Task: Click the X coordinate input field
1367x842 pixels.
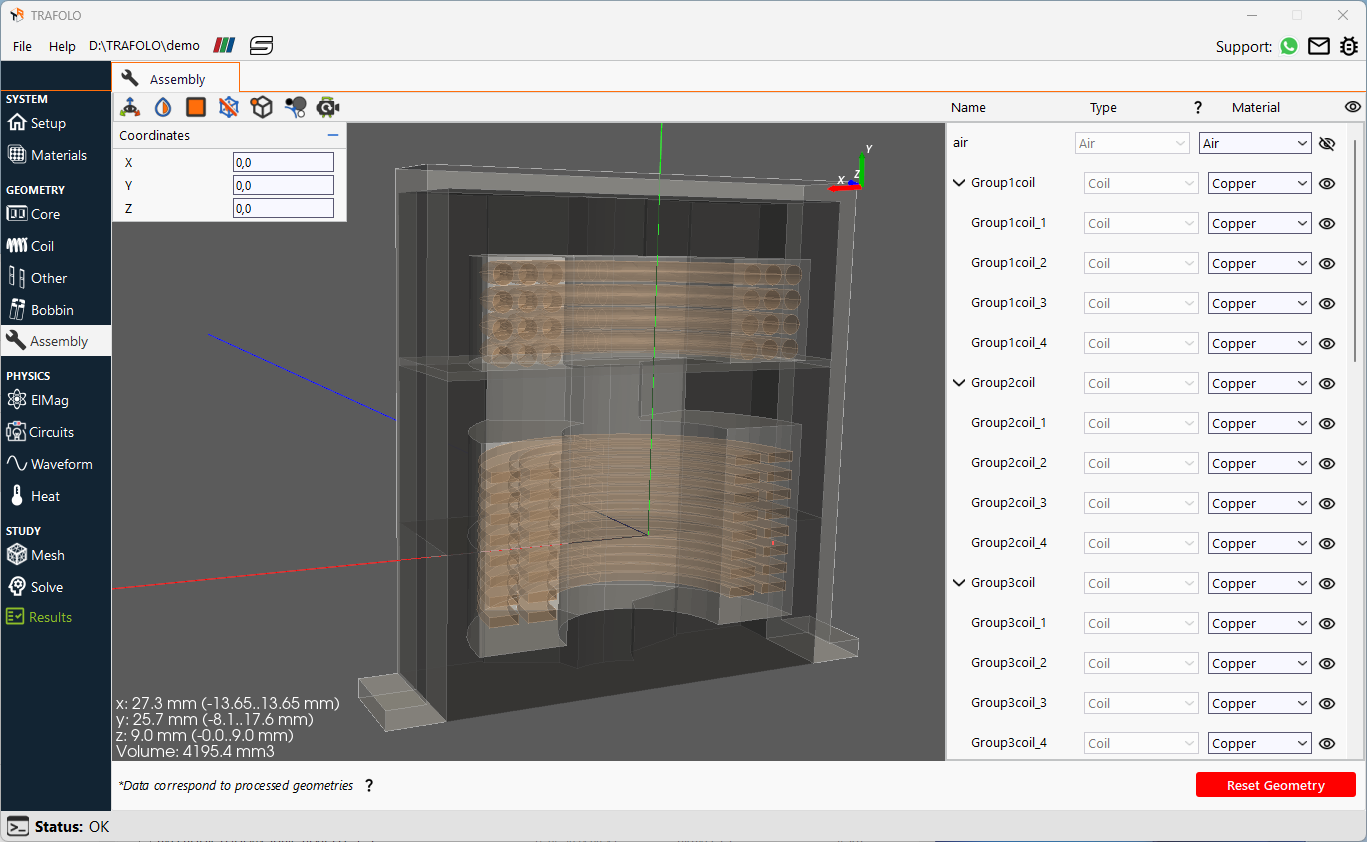Action: [283, 161]
